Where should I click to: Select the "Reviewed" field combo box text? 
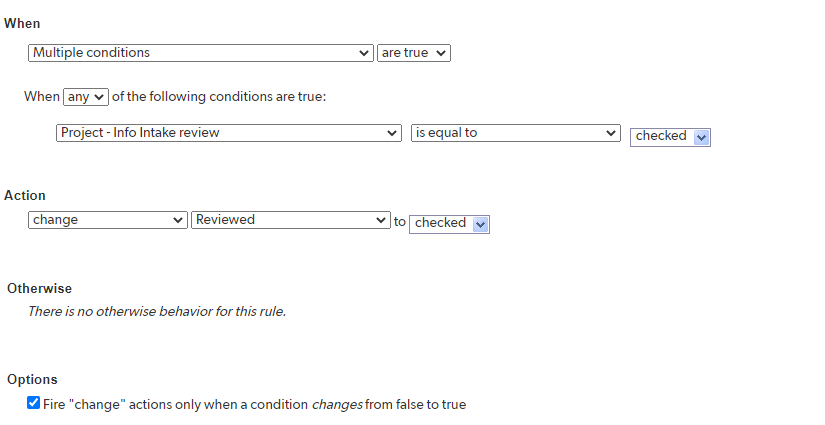click(x=225, y=219)
